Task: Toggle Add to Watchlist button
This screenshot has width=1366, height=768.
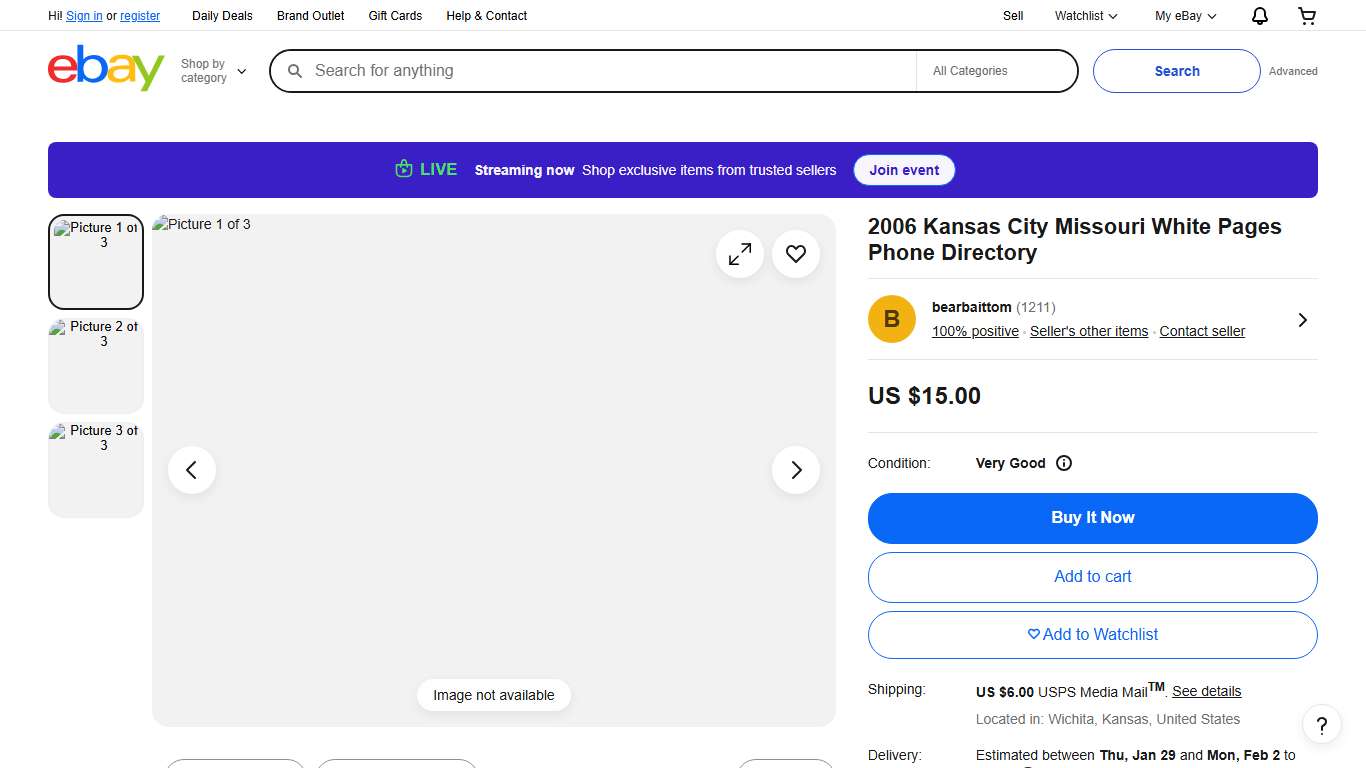Action: click(1092, 635)
